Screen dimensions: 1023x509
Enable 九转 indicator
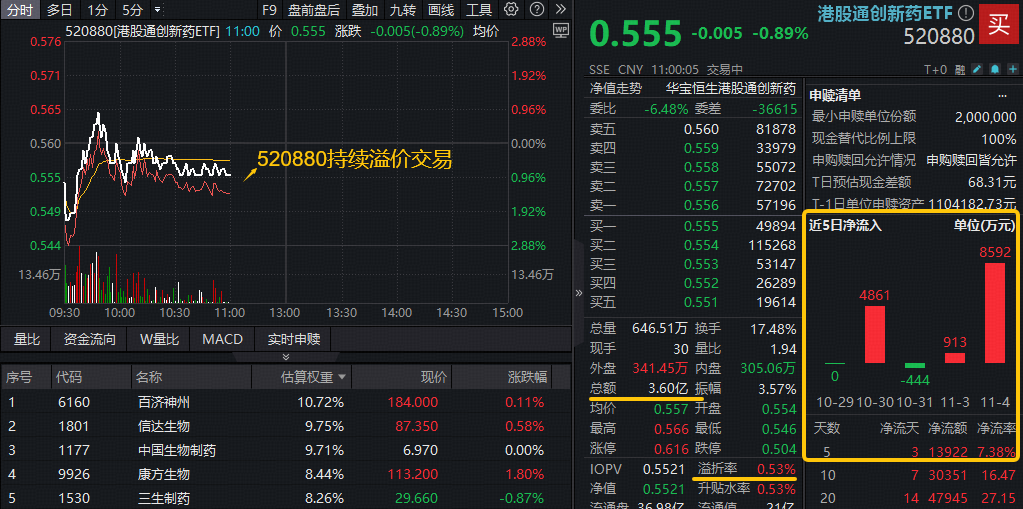click(403, 10)
